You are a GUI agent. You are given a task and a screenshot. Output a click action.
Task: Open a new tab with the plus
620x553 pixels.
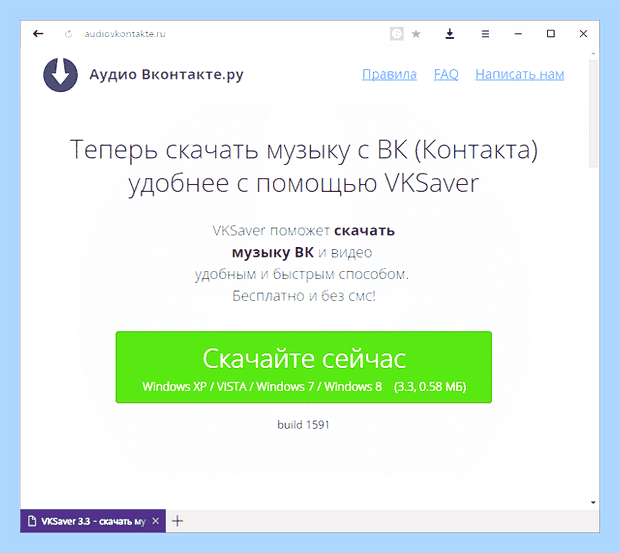(x=178, y=521)
